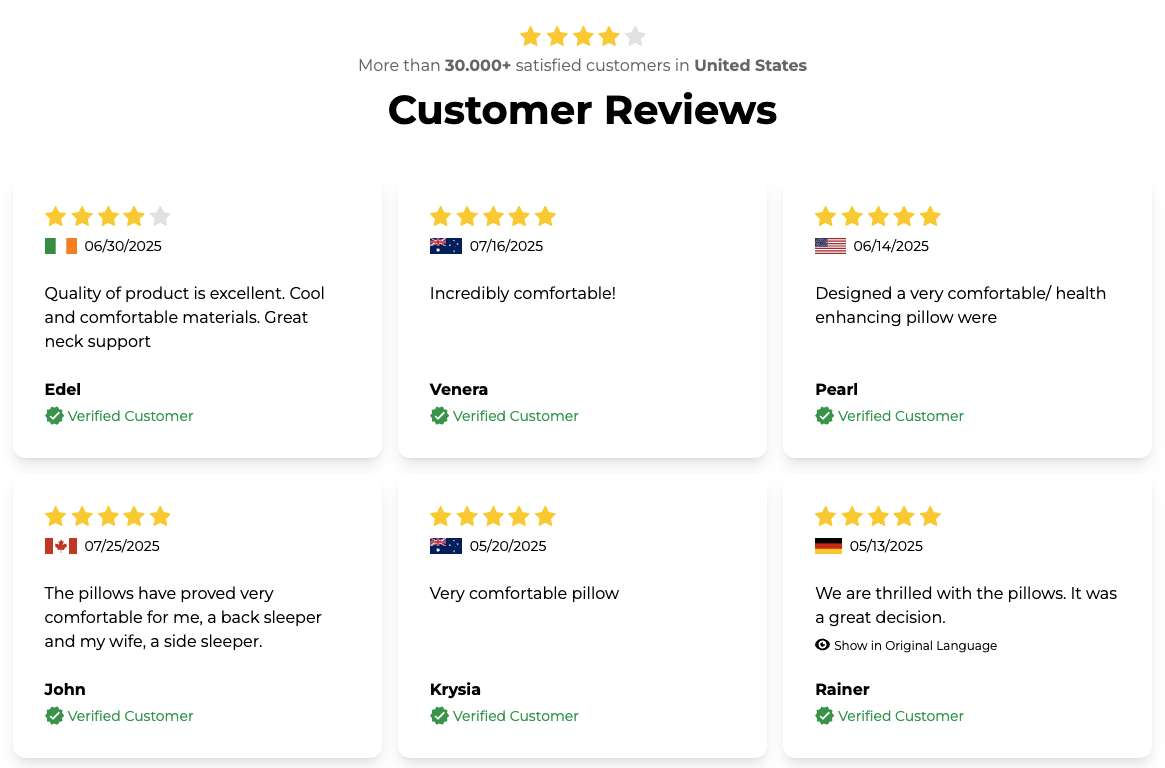Click the Australian flag on Krysia's review
The height and width of the screenshot is (768, 1165).
[x=445, y=546]
